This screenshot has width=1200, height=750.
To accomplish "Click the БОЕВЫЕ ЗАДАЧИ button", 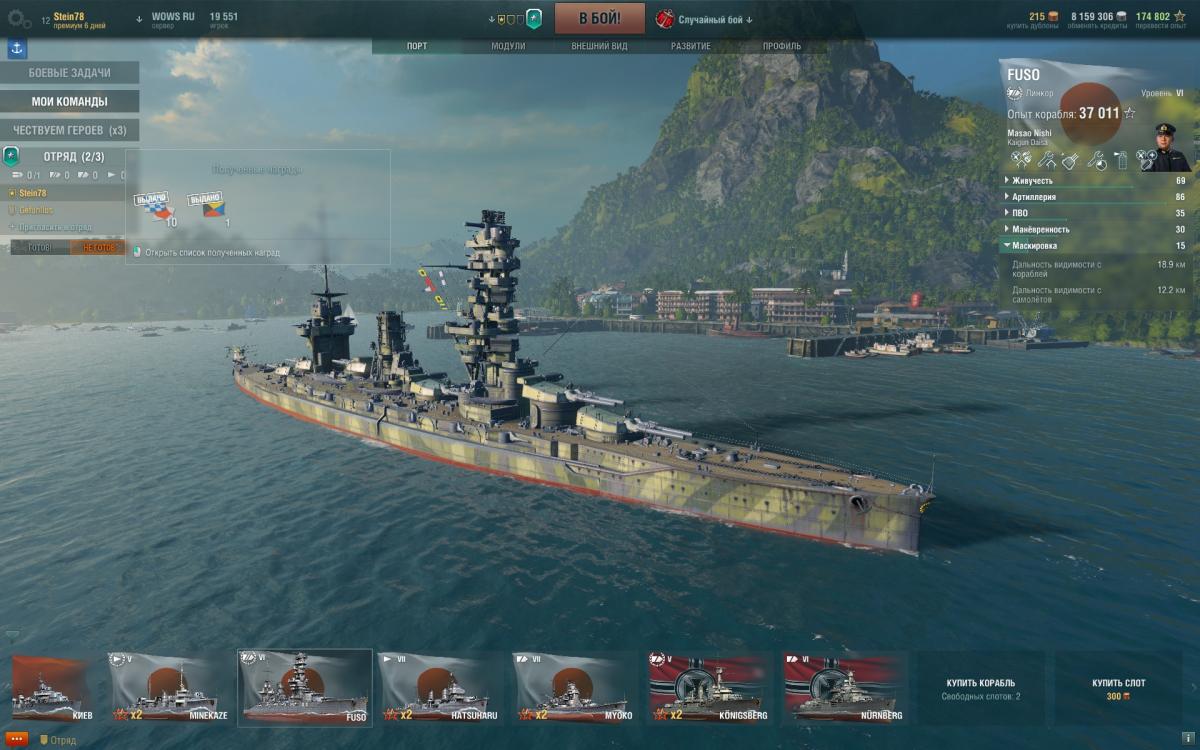I will click(x=69, y=73).
